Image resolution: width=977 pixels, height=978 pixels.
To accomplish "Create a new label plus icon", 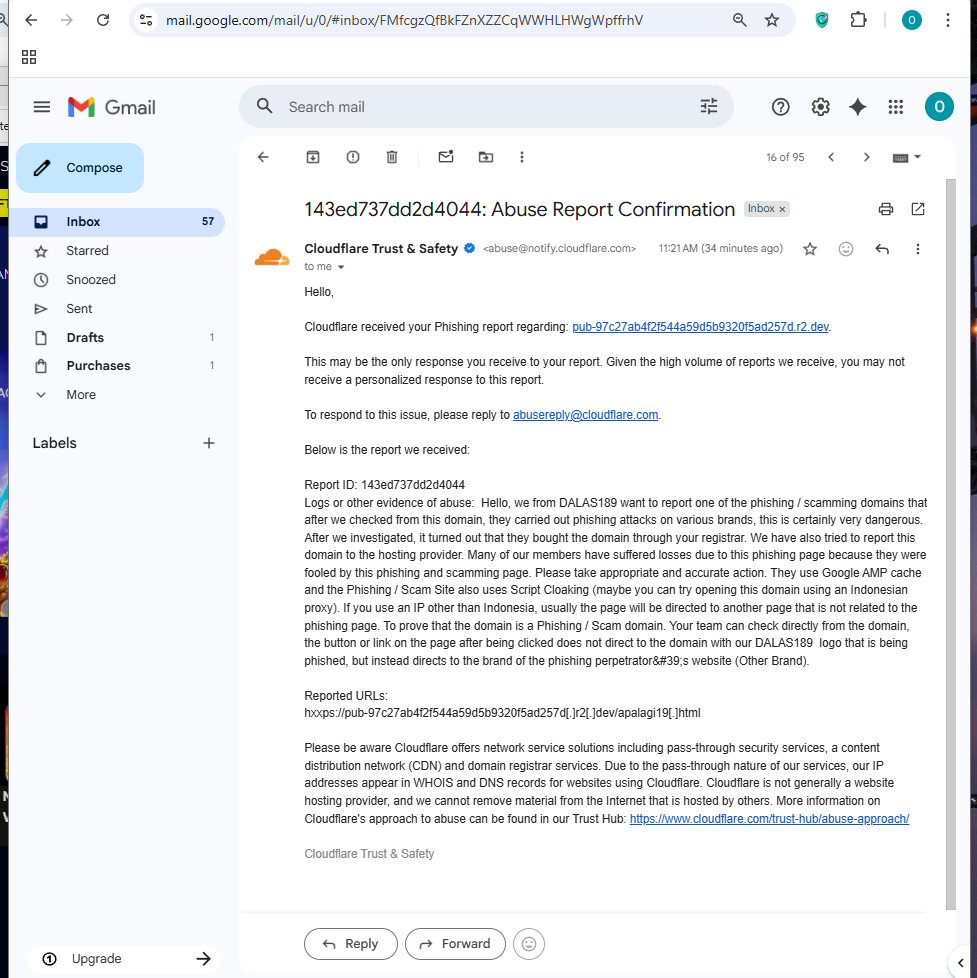I will pos(209,443).
